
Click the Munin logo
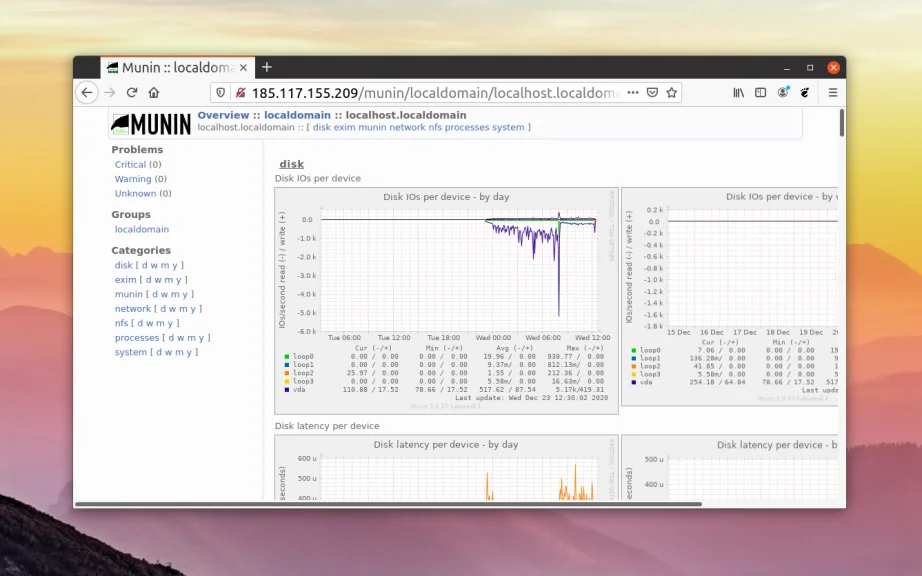pyautogui.click(x=152, y=124)
